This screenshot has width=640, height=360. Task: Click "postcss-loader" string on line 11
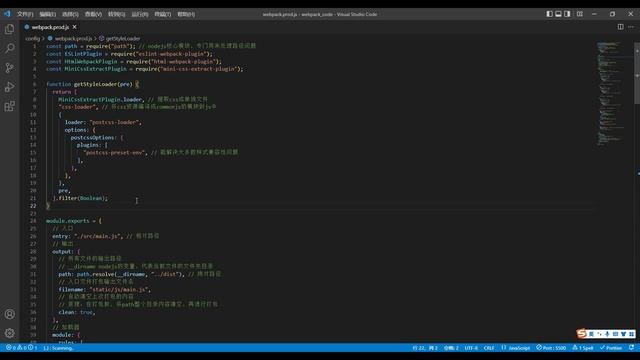click(115, 122)
